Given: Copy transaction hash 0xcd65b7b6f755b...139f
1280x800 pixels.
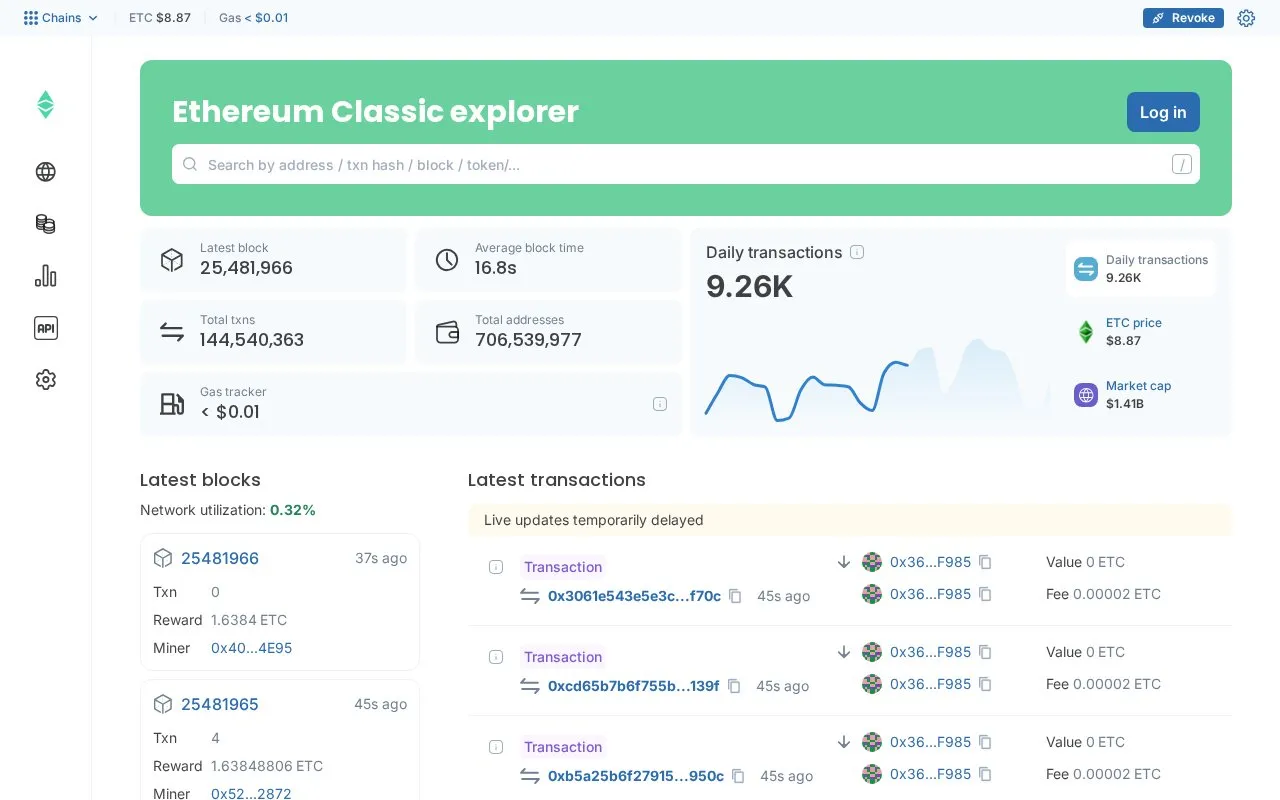Looking at the screenshot, I should click(x=734, y=686).
